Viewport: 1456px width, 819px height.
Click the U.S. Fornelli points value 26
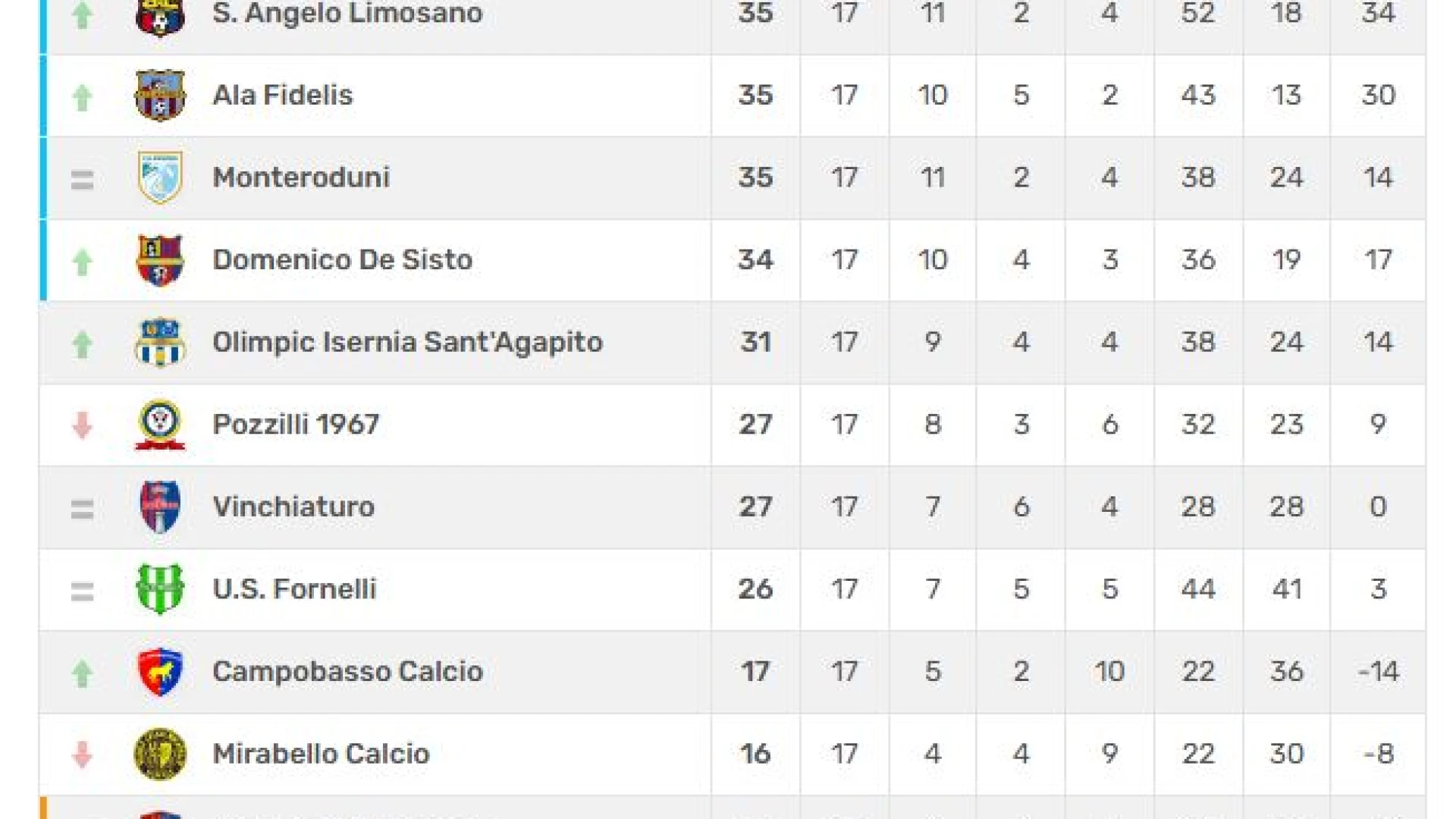click(755, 589)
